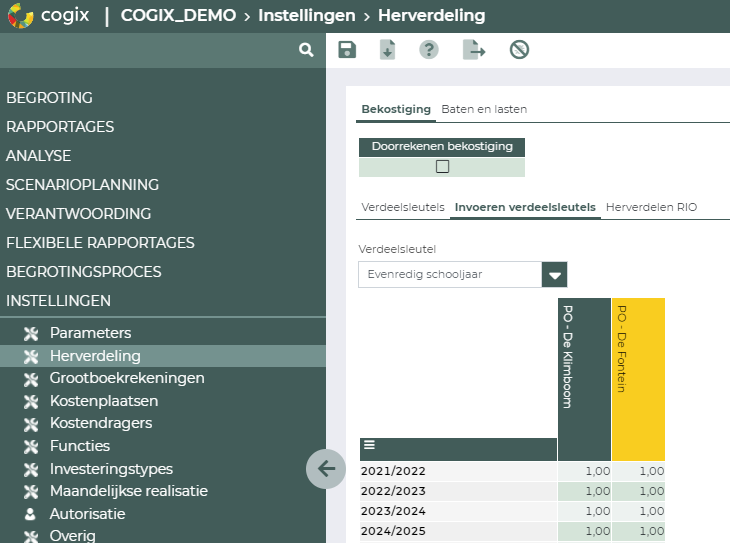730x543 pixels.
Task: Edit De Fontein value for 2024/2025
Action: coord(638,531)
